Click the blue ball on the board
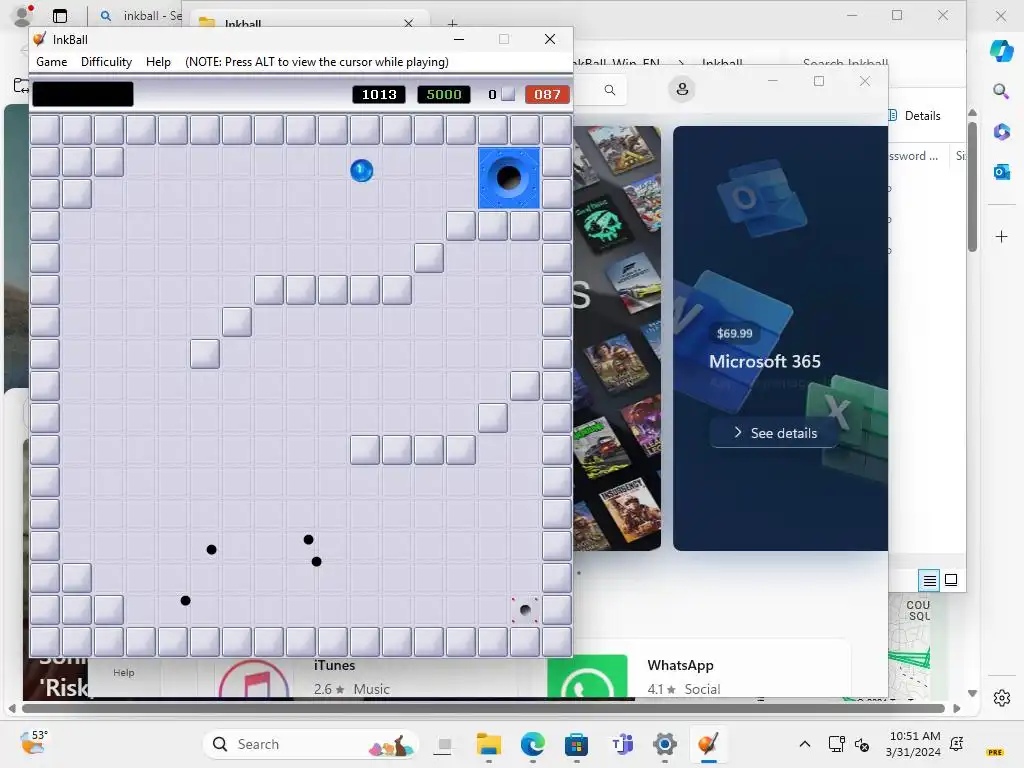The height and width of the screenshot is (768, 1024). click(x=362, y=170)
